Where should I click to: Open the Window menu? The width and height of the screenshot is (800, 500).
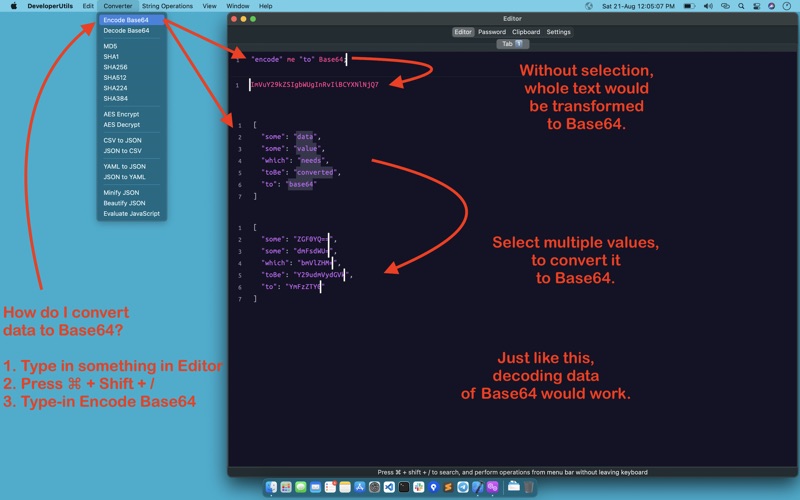(238, 6)
